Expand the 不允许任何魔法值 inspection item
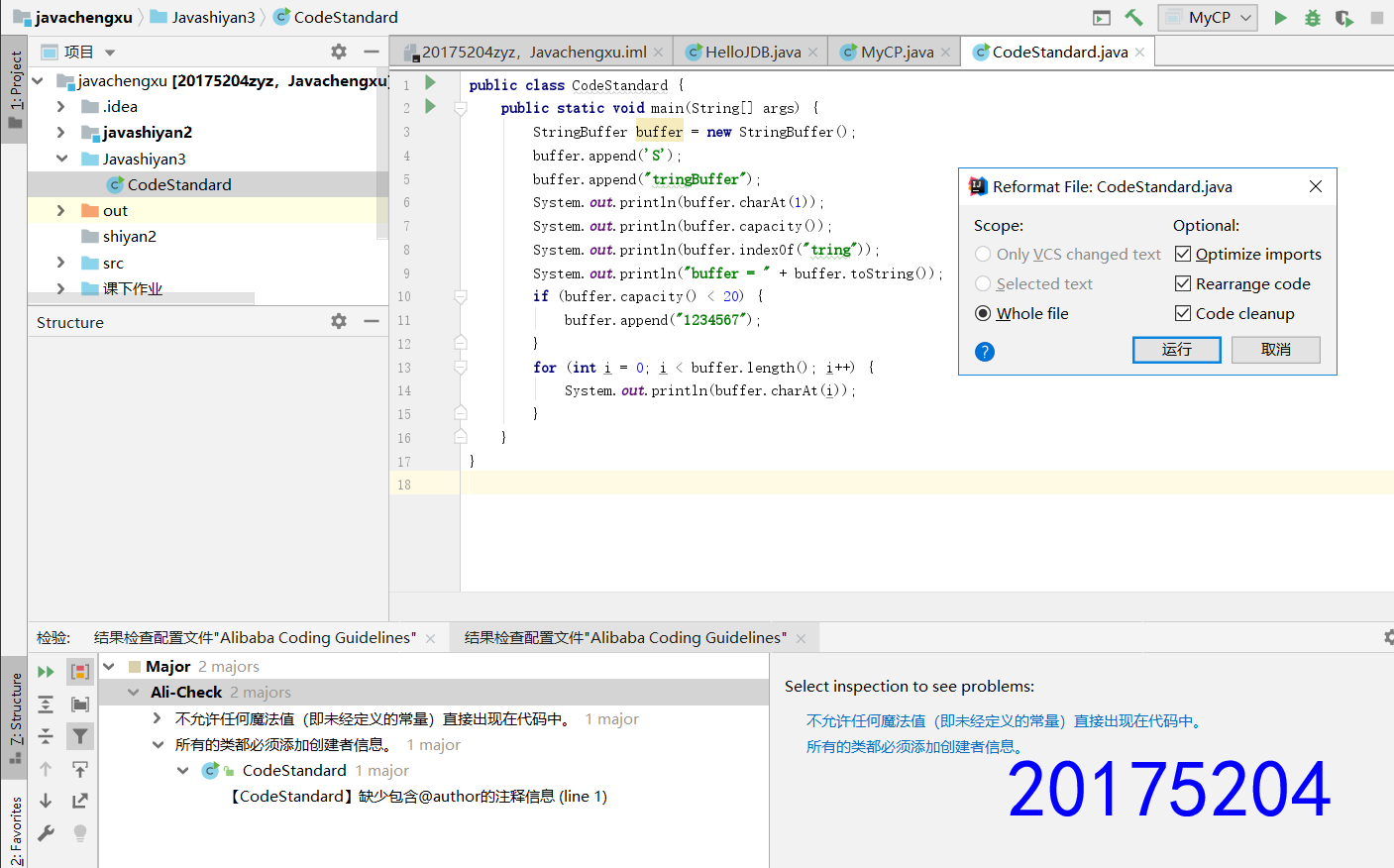This screenshot has width=1394, height=868. click(158, 718)
